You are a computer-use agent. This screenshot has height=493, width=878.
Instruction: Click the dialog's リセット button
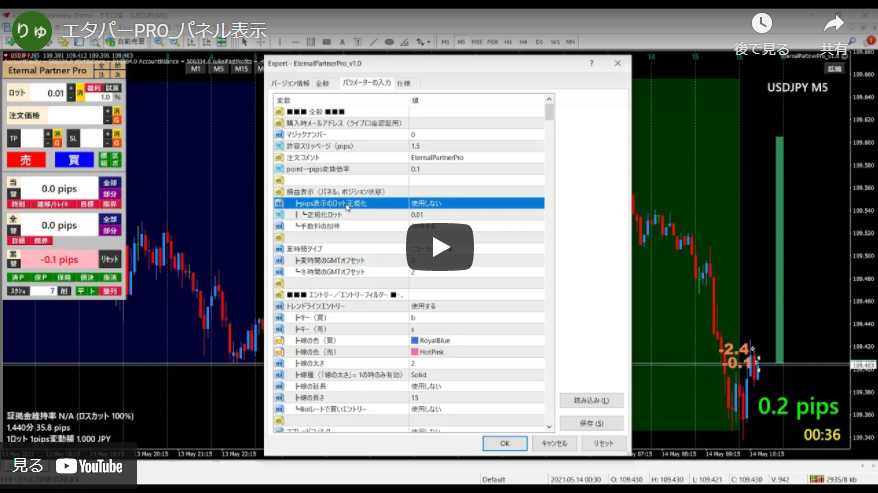click(x=603, y=443)
